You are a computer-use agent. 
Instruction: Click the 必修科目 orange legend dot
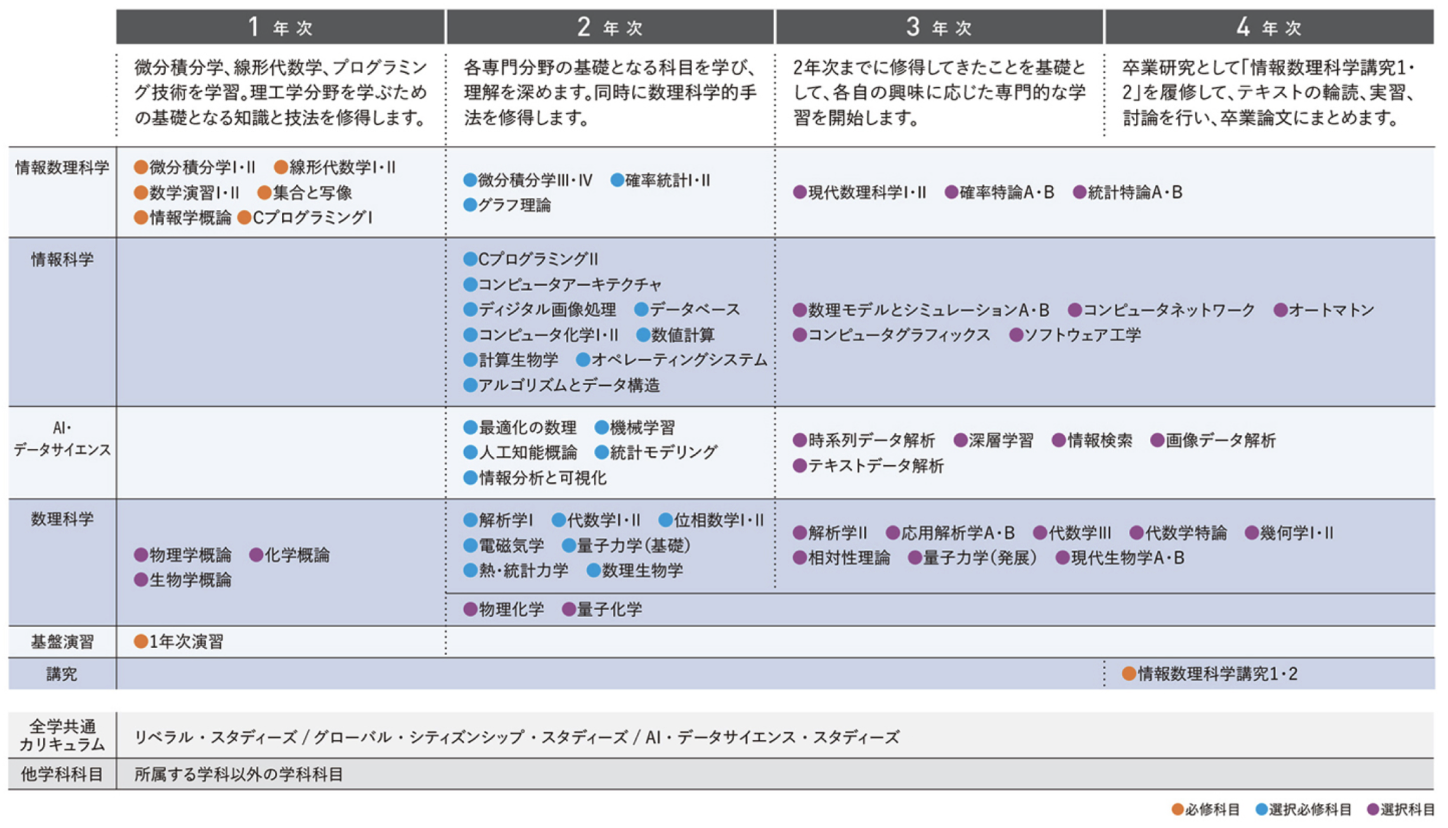click(1176, 808)
